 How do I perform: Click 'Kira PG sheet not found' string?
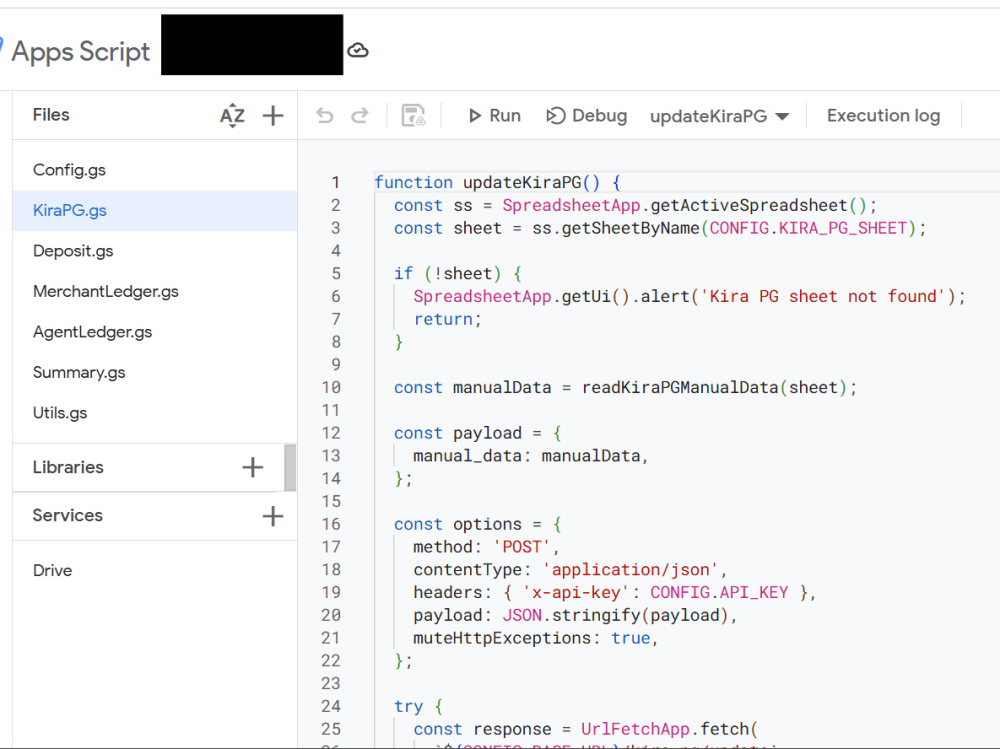click(x=823, y=297)
